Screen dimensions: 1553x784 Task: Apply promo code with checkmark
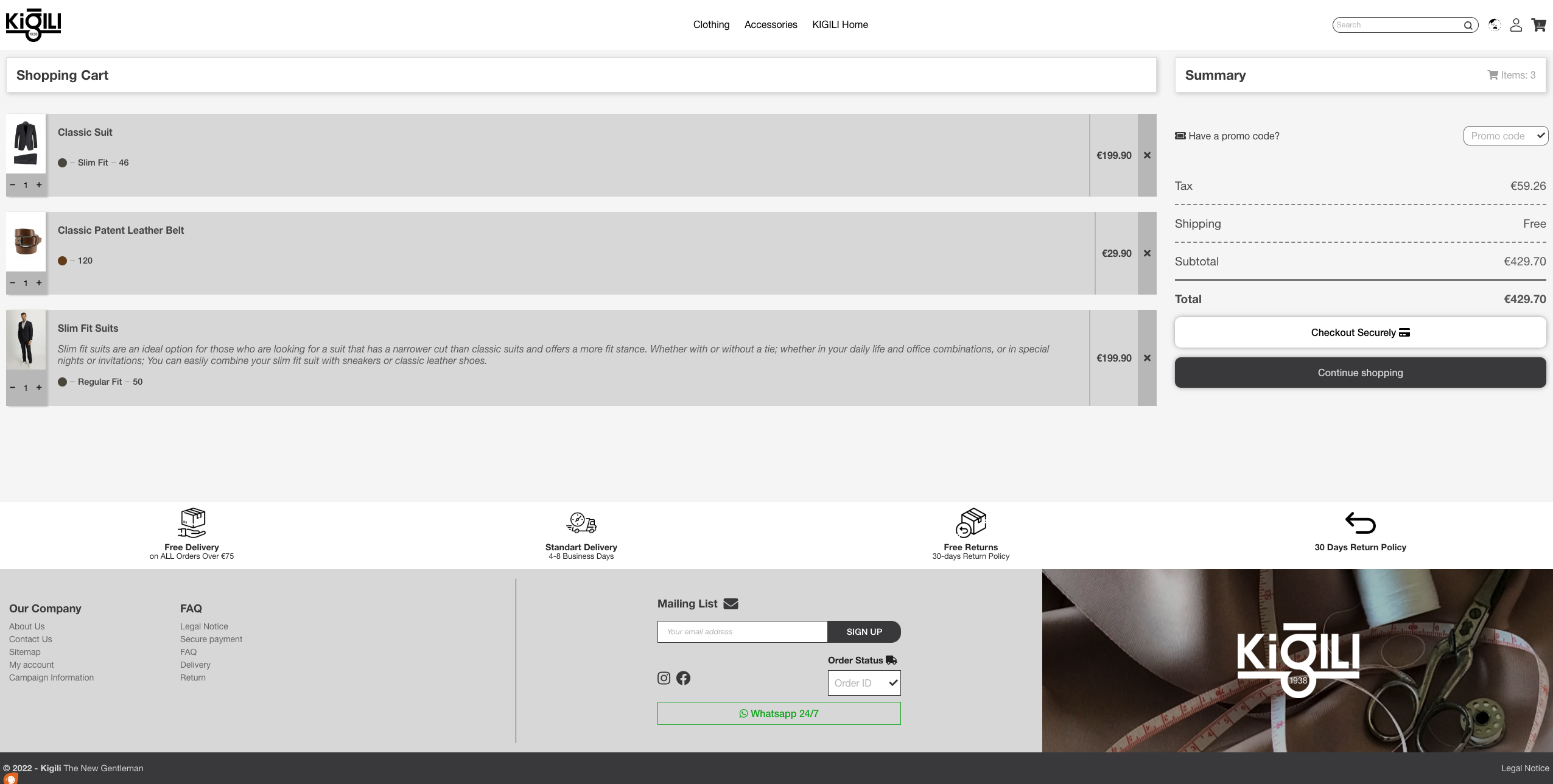coord(1540,136)
